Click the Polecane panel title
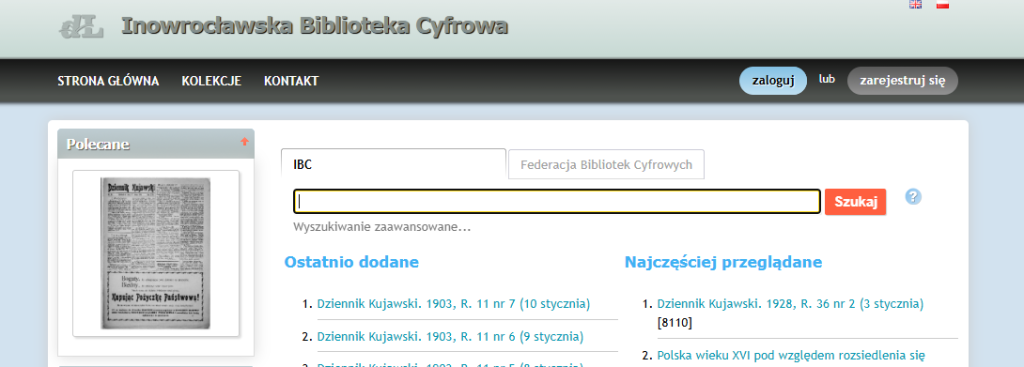The height and width of the screenshot is (367, 1024). point(98,144)
